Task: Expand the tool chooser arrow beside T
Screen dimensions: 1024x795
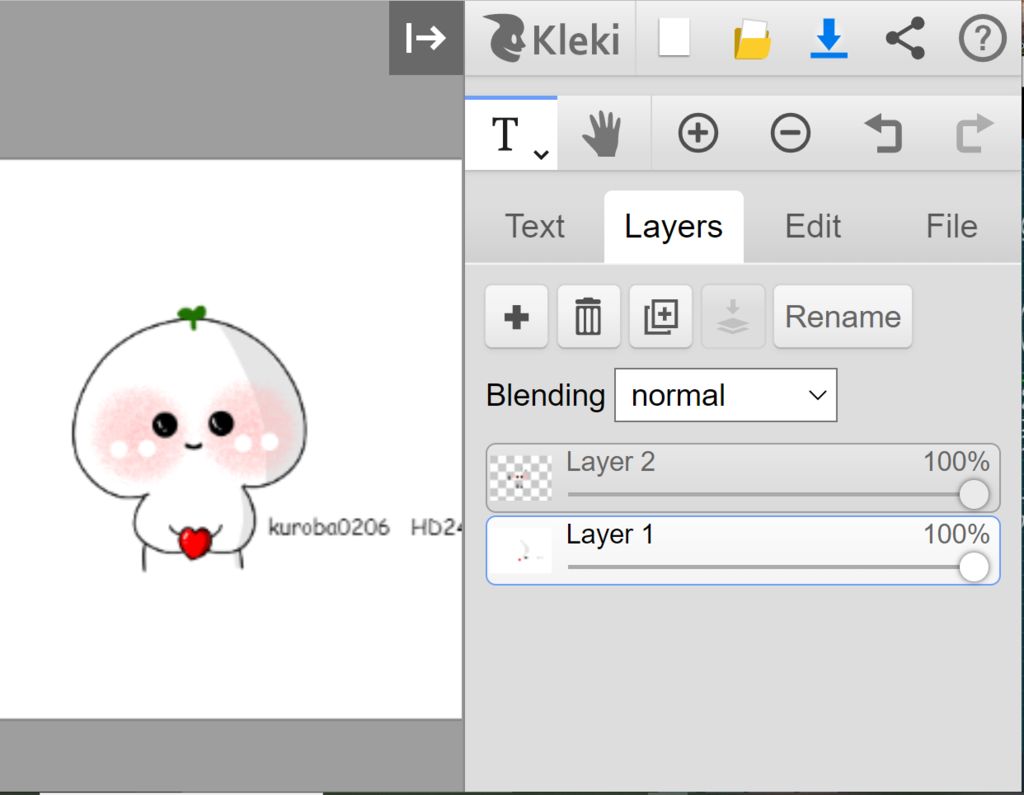Action: click(x=541, y=155)
